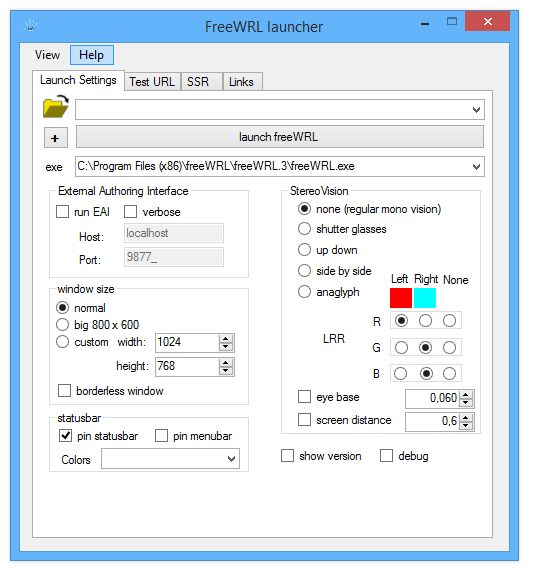The image size is (533, 575).
Task: Enable debug checkbox
Action: pos(386,455)
